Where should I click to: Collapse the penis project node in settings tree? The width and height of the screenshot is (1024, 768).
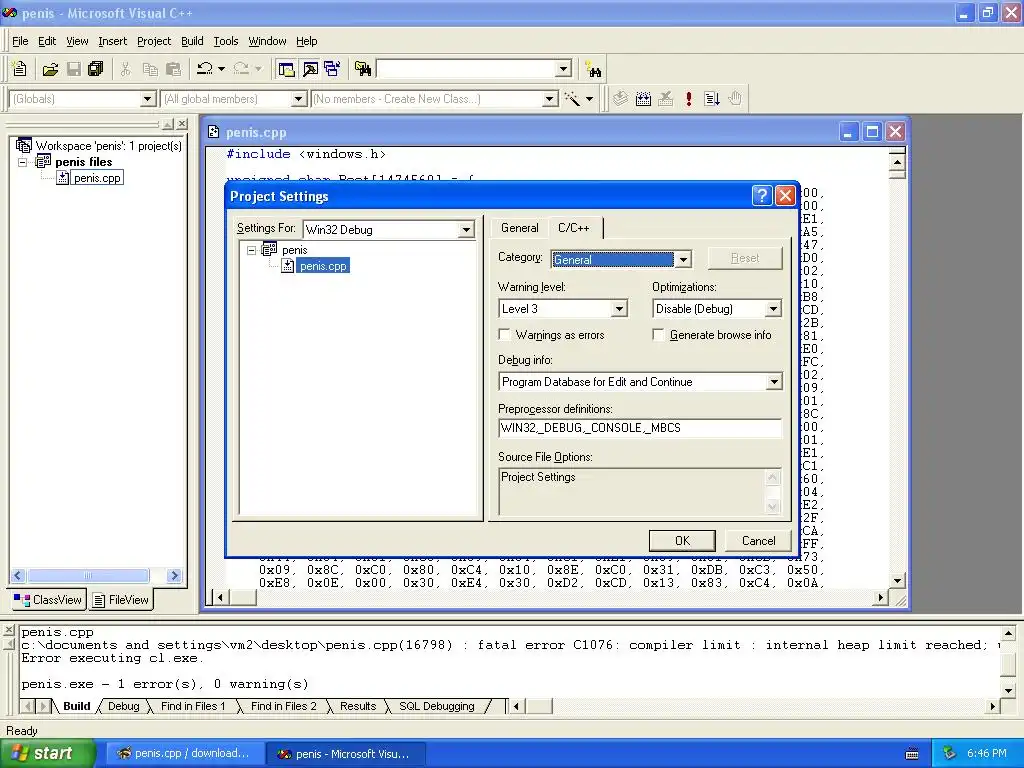251,250
